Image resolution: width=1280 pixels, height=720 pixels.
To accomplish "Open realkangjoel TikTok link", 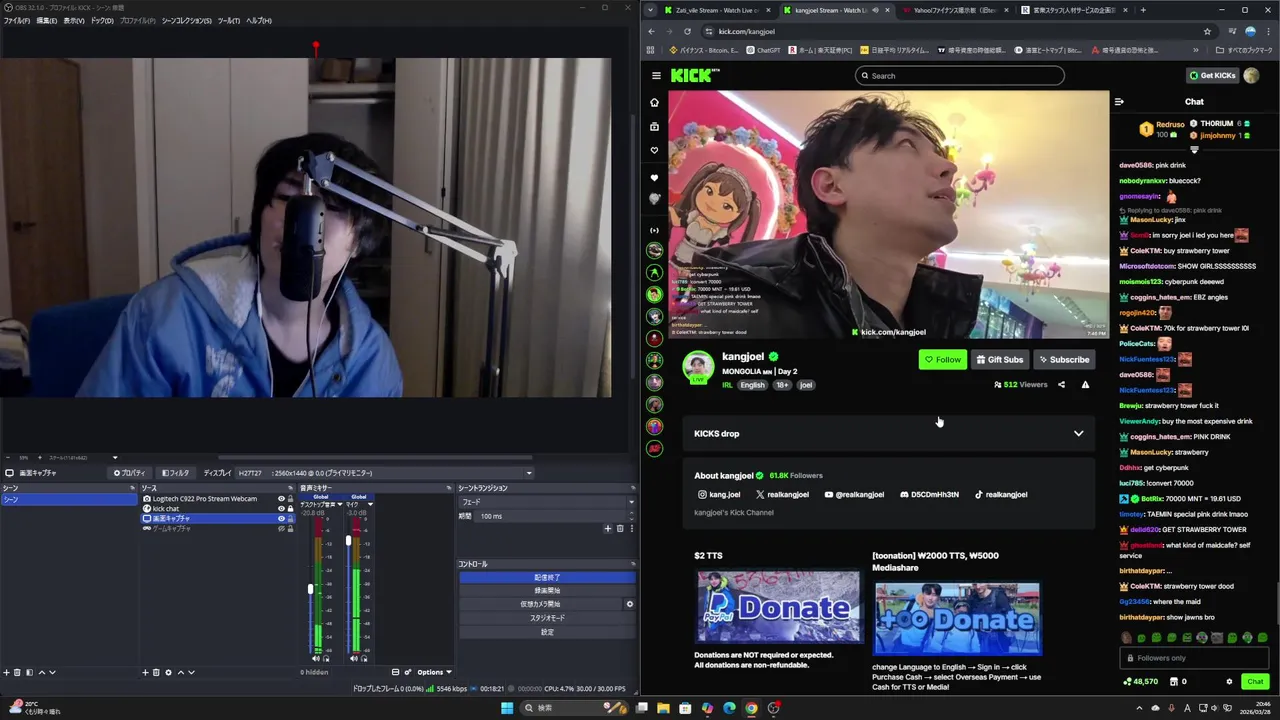I will point(1000,494).
